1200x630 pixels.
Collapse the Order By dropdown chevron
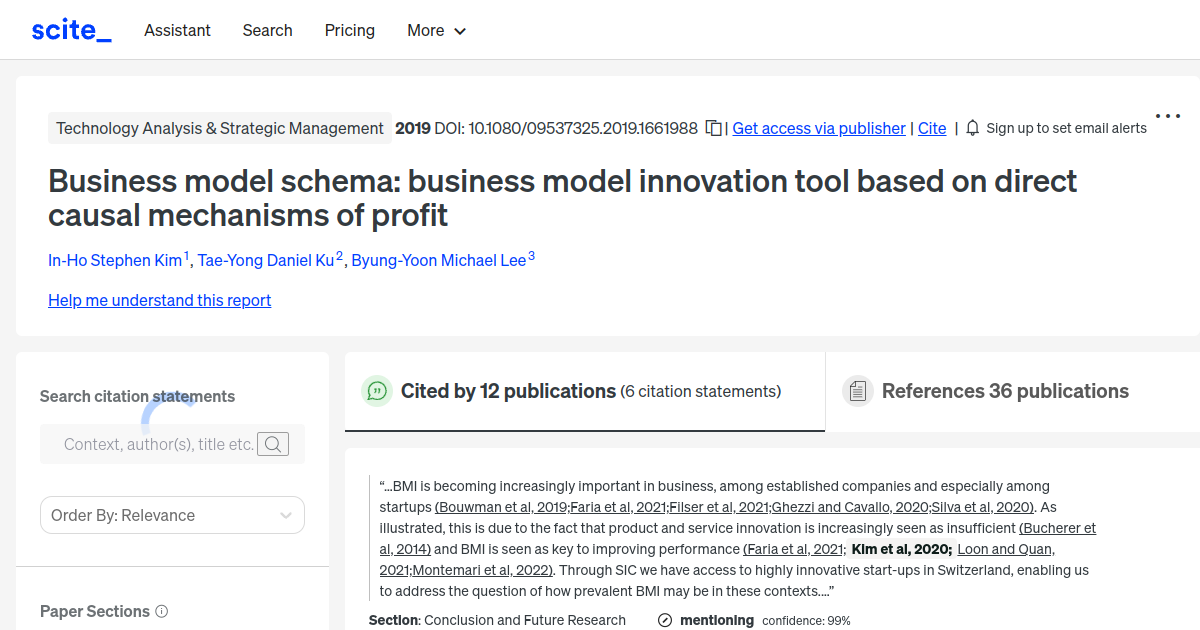click(x=284, y=514)
